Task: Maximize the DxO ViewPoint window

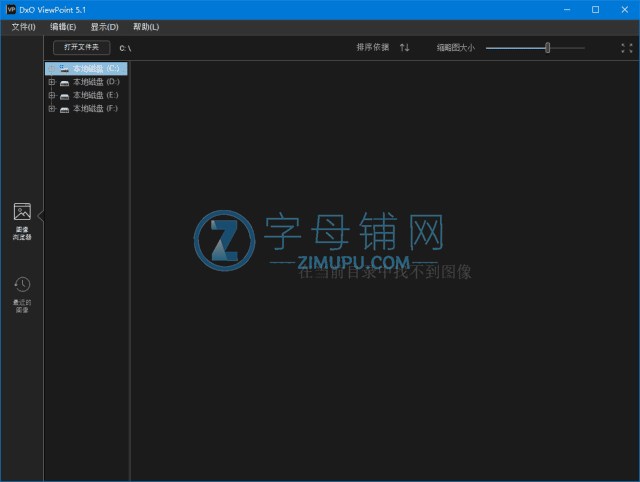Action: [596, 9]
